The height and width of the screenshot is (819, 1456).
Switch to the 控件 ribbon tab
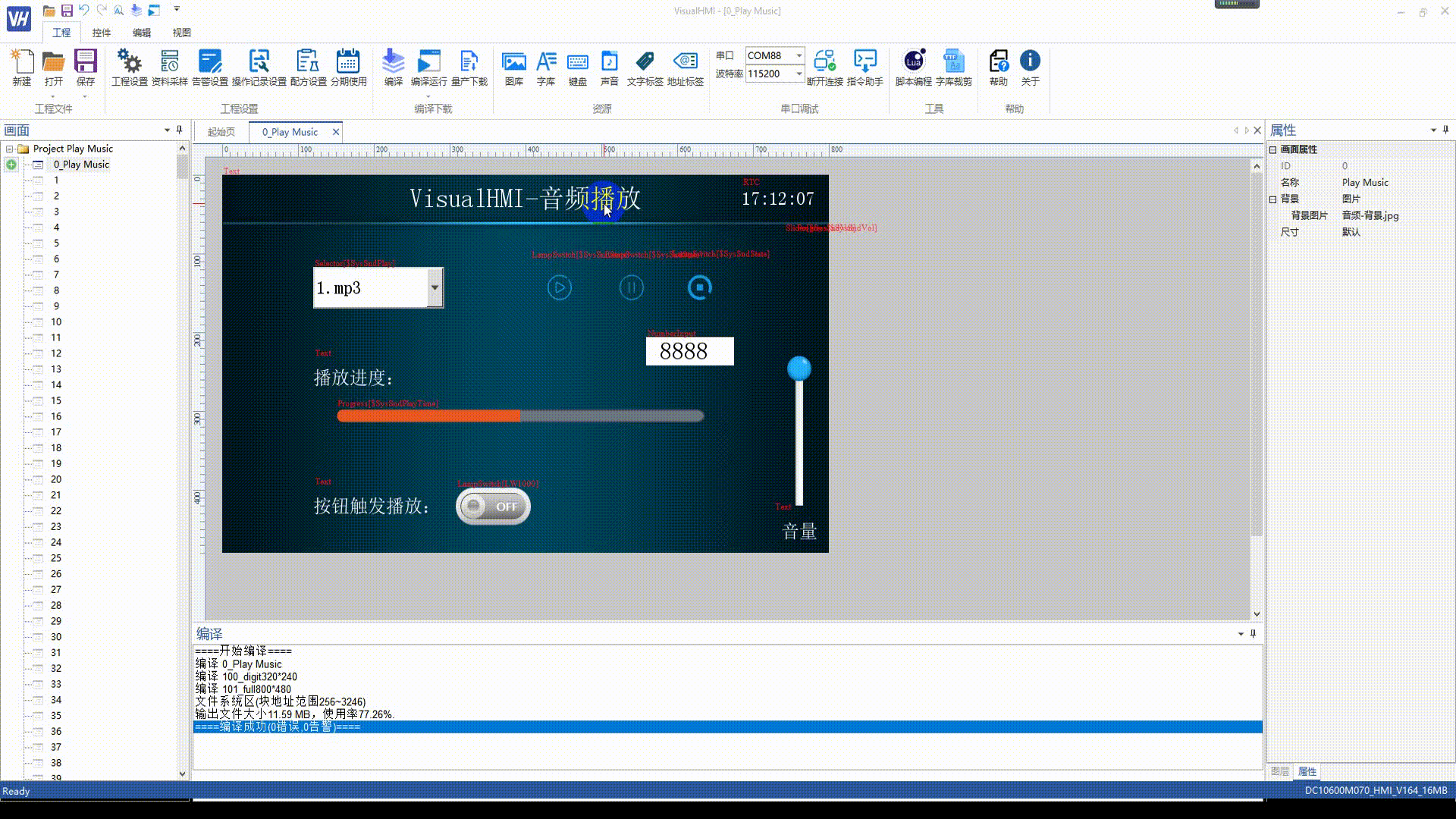[x=101, y=33]
